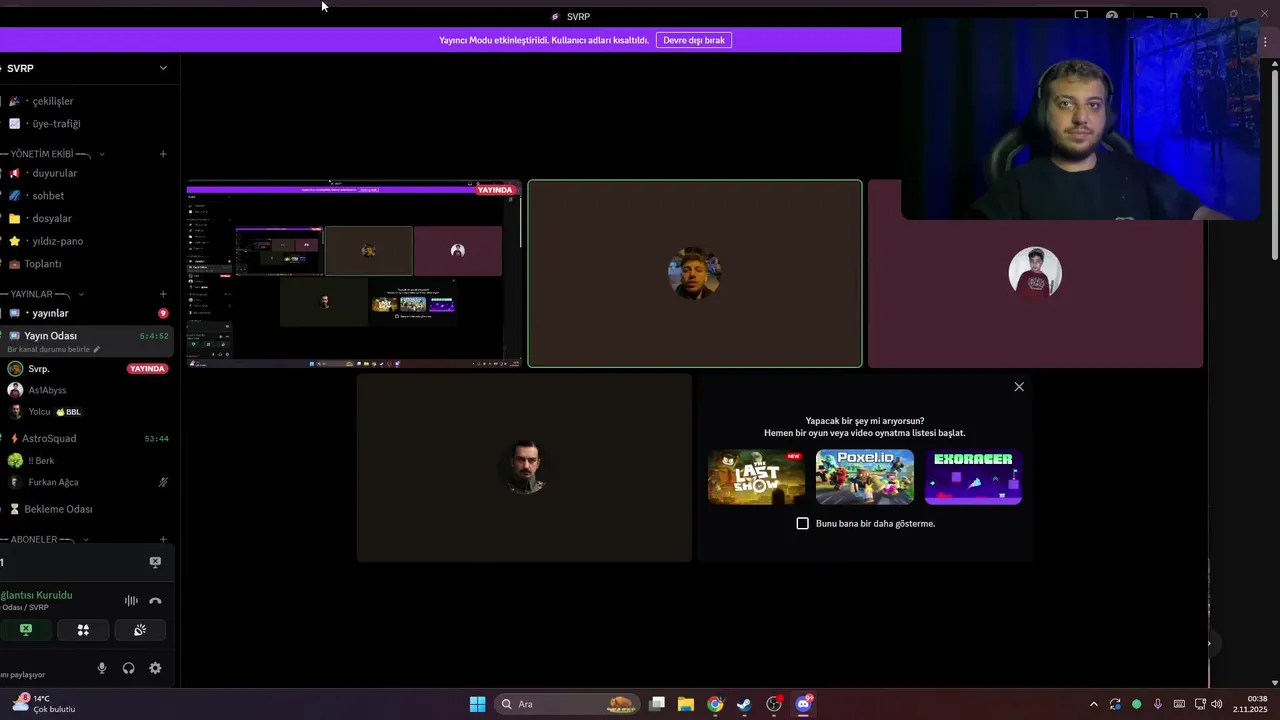Launch the Exoracer activity
1280x720 pixels.
click(973, 477)
